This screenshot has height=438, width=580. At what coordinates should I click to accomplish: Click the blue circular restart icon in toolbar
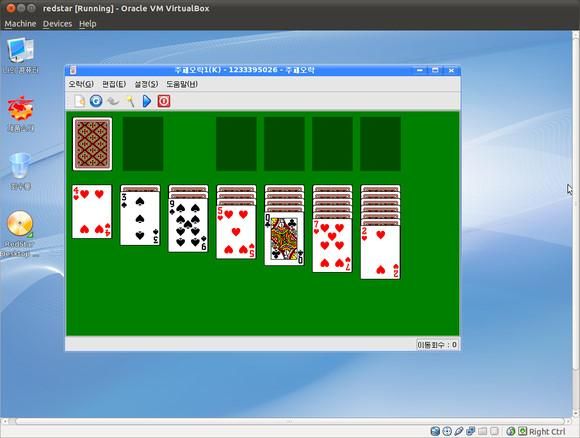click(96, 101)
